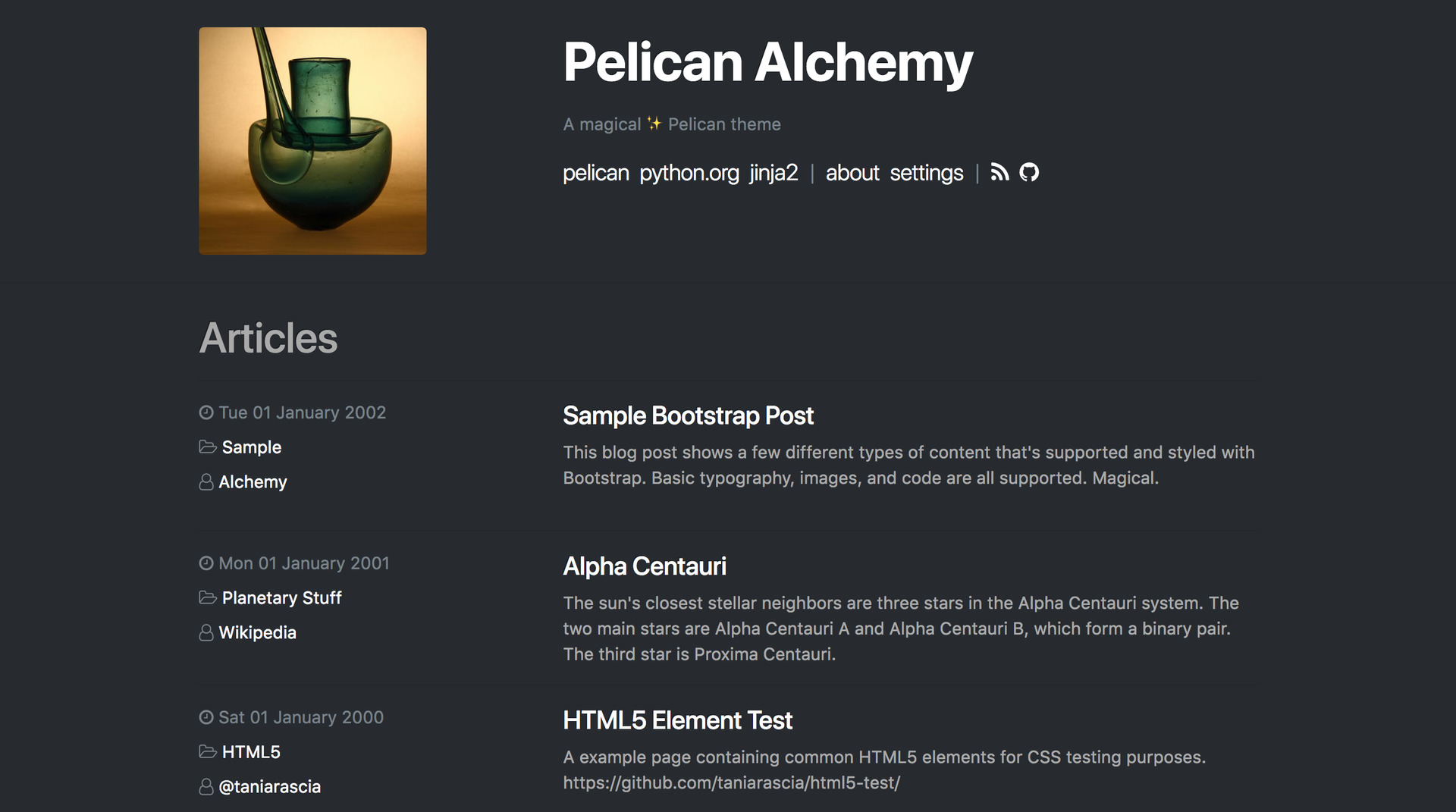This screenshot has height=812, width=1456.
Task: Click the glass flask logo image
Action: point(312,141)
